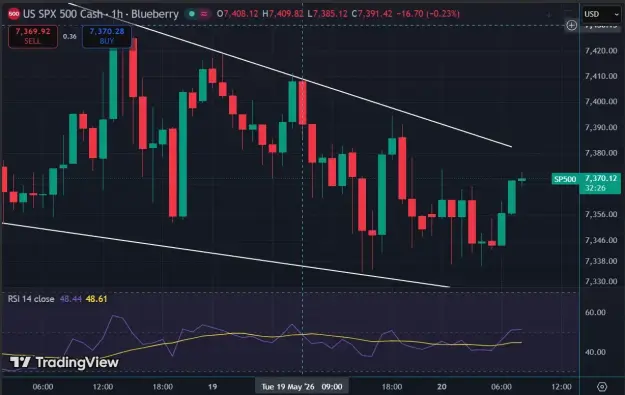Click the 19 date label on the time axis

(213, 387)
